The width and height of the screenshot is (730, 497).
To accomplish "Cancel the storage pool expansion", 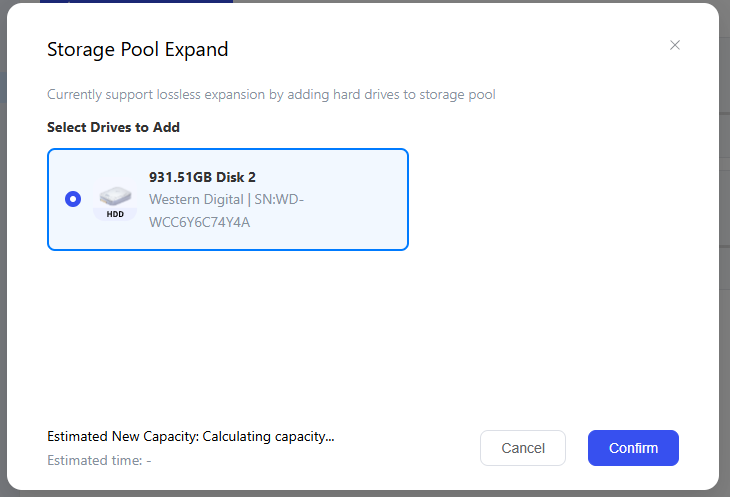I will tap(523, 448).
